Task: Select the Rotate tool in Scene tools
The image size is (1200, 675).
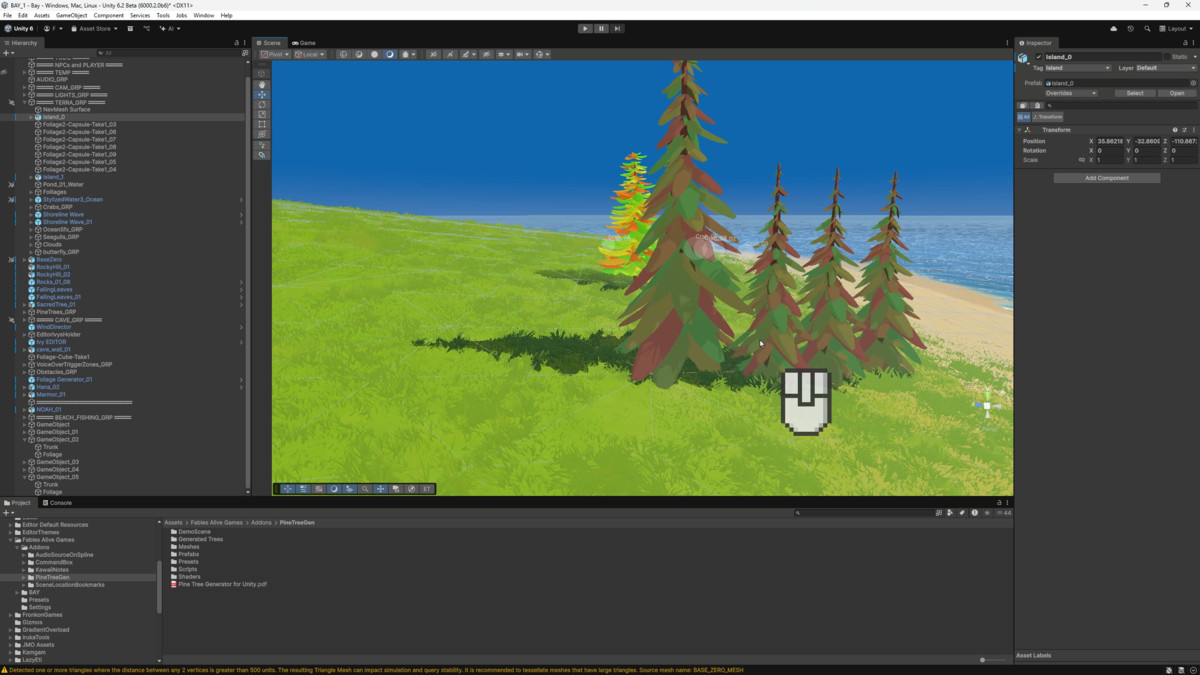Action: [262, 104]
